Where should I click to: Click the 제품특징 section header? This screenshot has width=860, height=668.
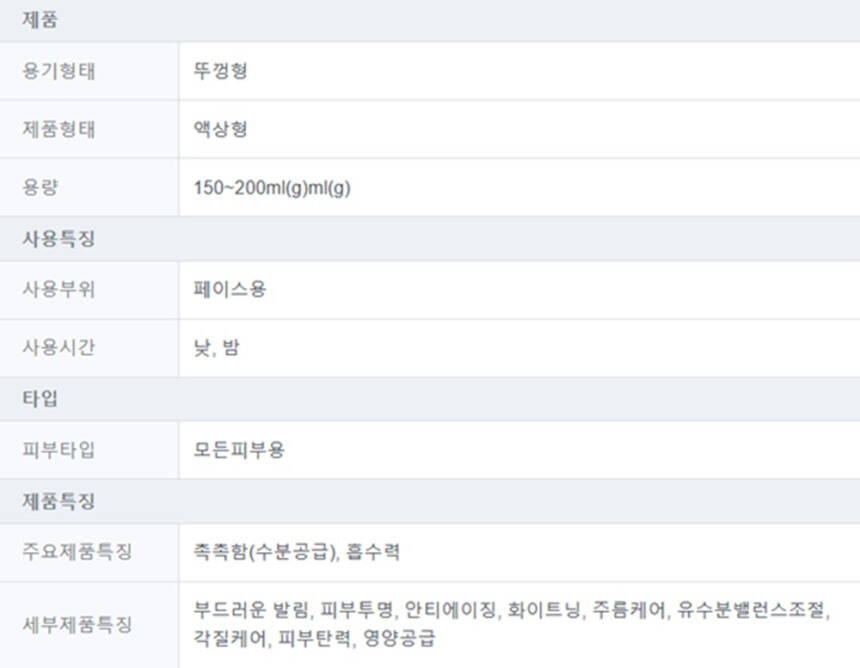click(59, 501)
